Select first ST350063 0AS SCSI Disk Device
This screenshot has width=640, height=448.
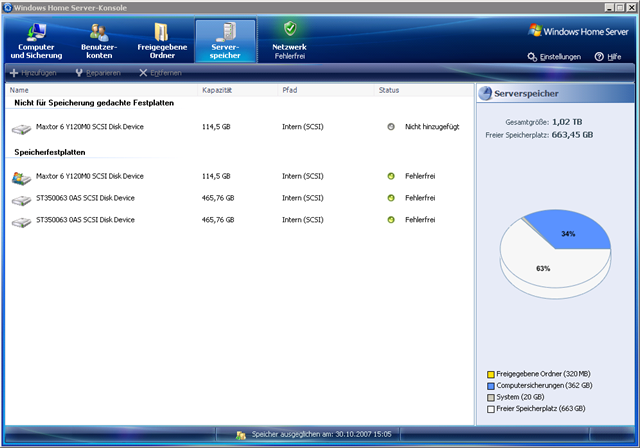240,198
